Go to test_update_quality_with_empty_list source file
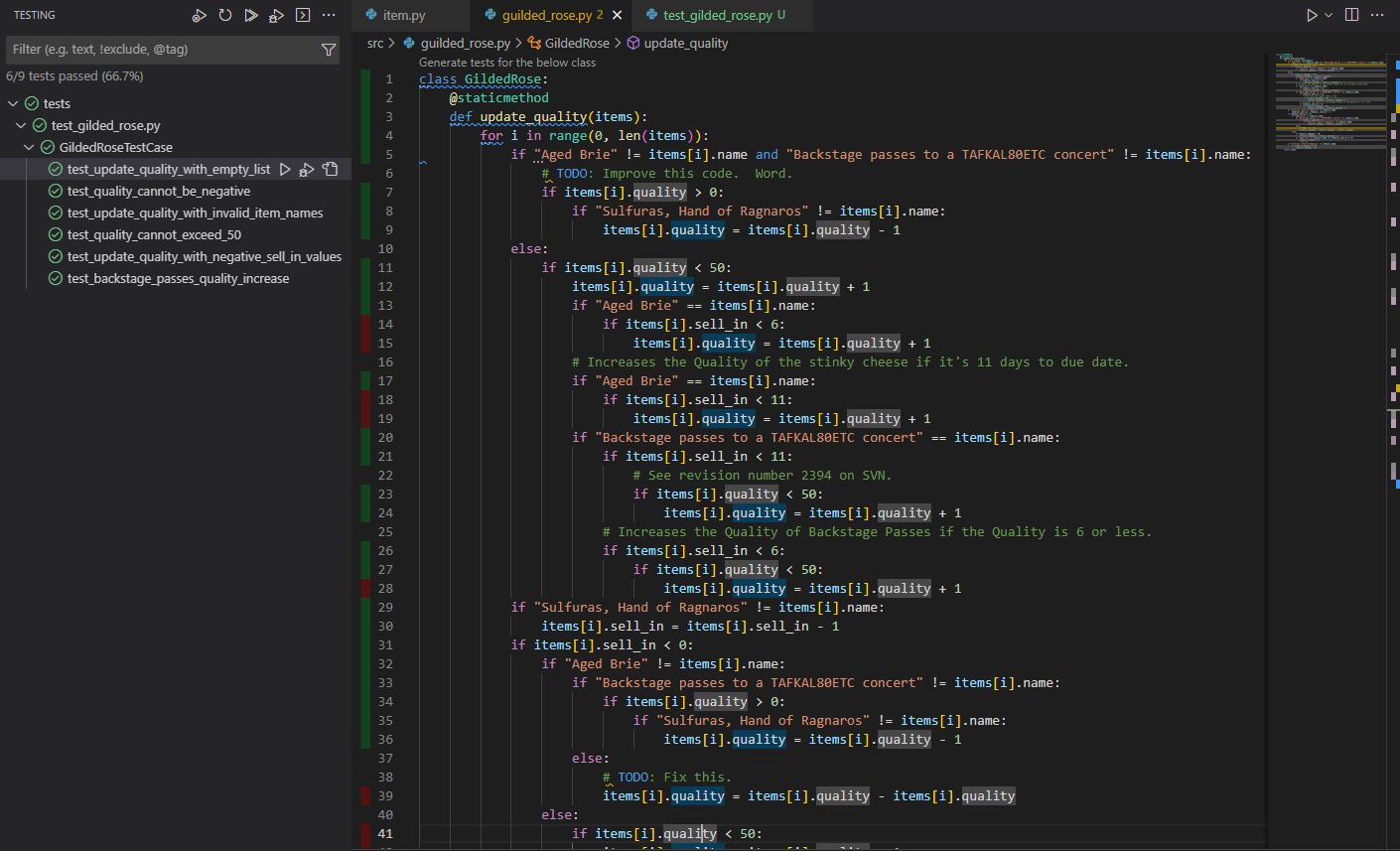1400x851 pixels. pyautogui.click(x=331, y=170)
